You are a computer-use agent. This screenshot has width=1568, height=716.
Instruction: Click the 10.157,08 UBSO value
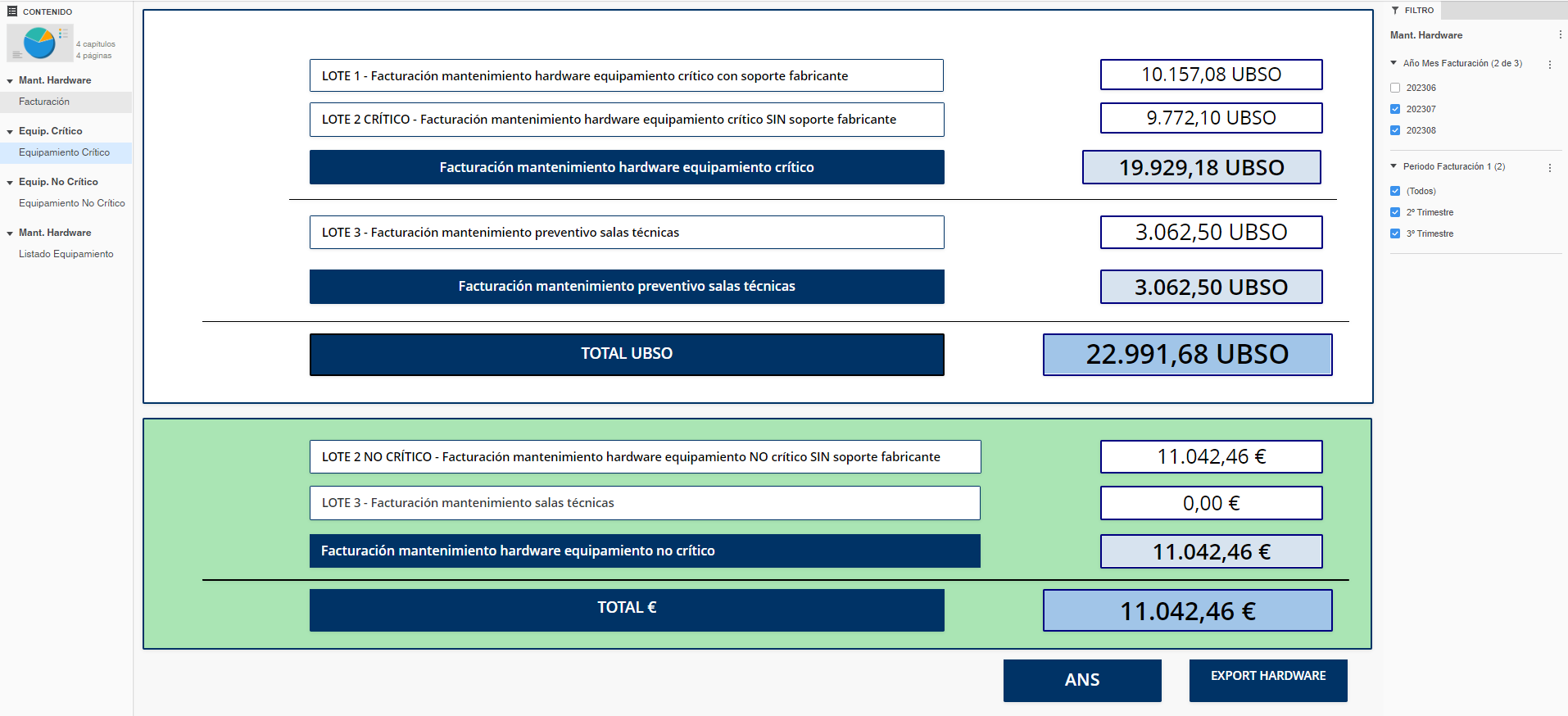click(x=1211, y=75)
